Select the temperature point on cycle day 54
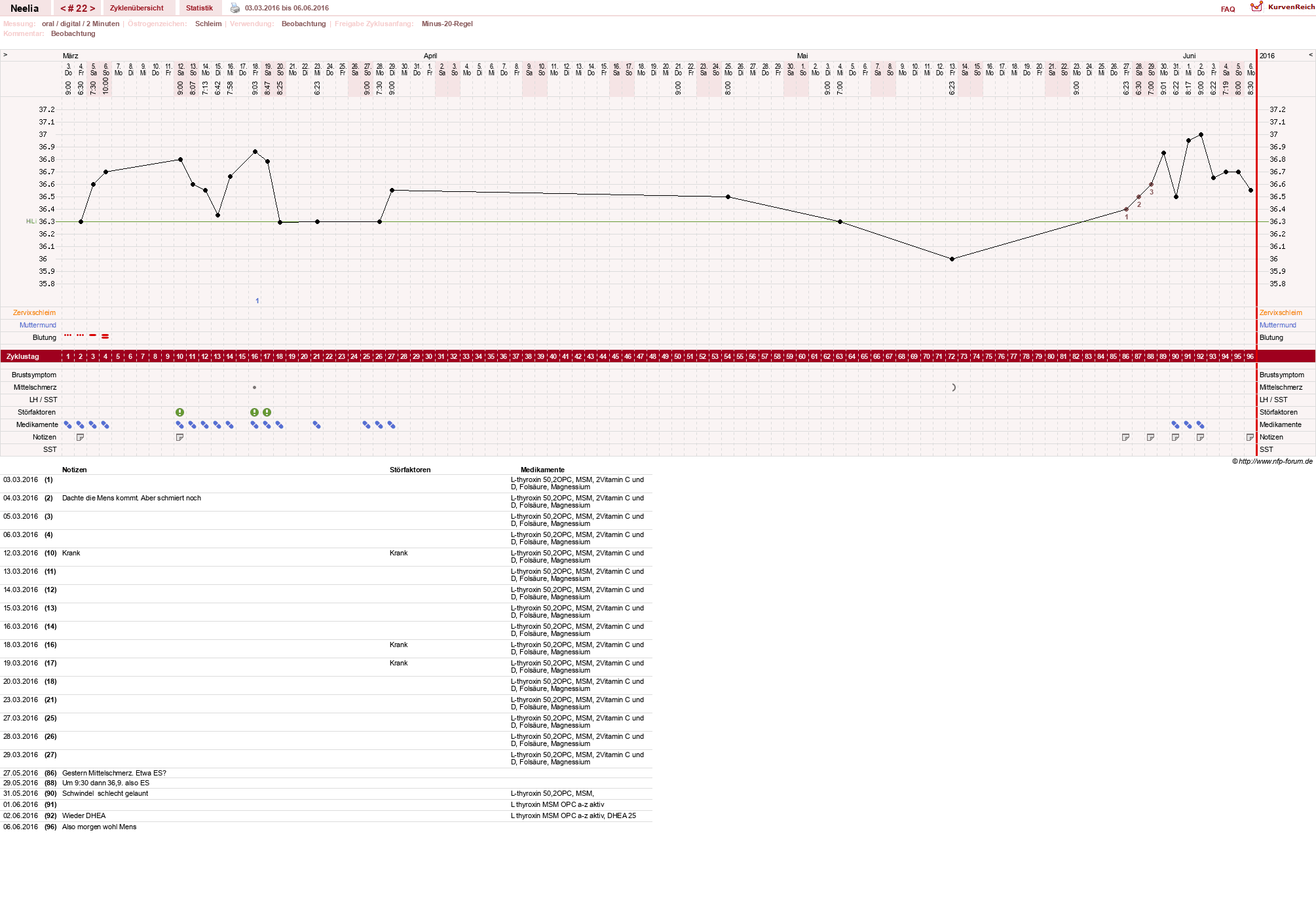 point(728,196)
